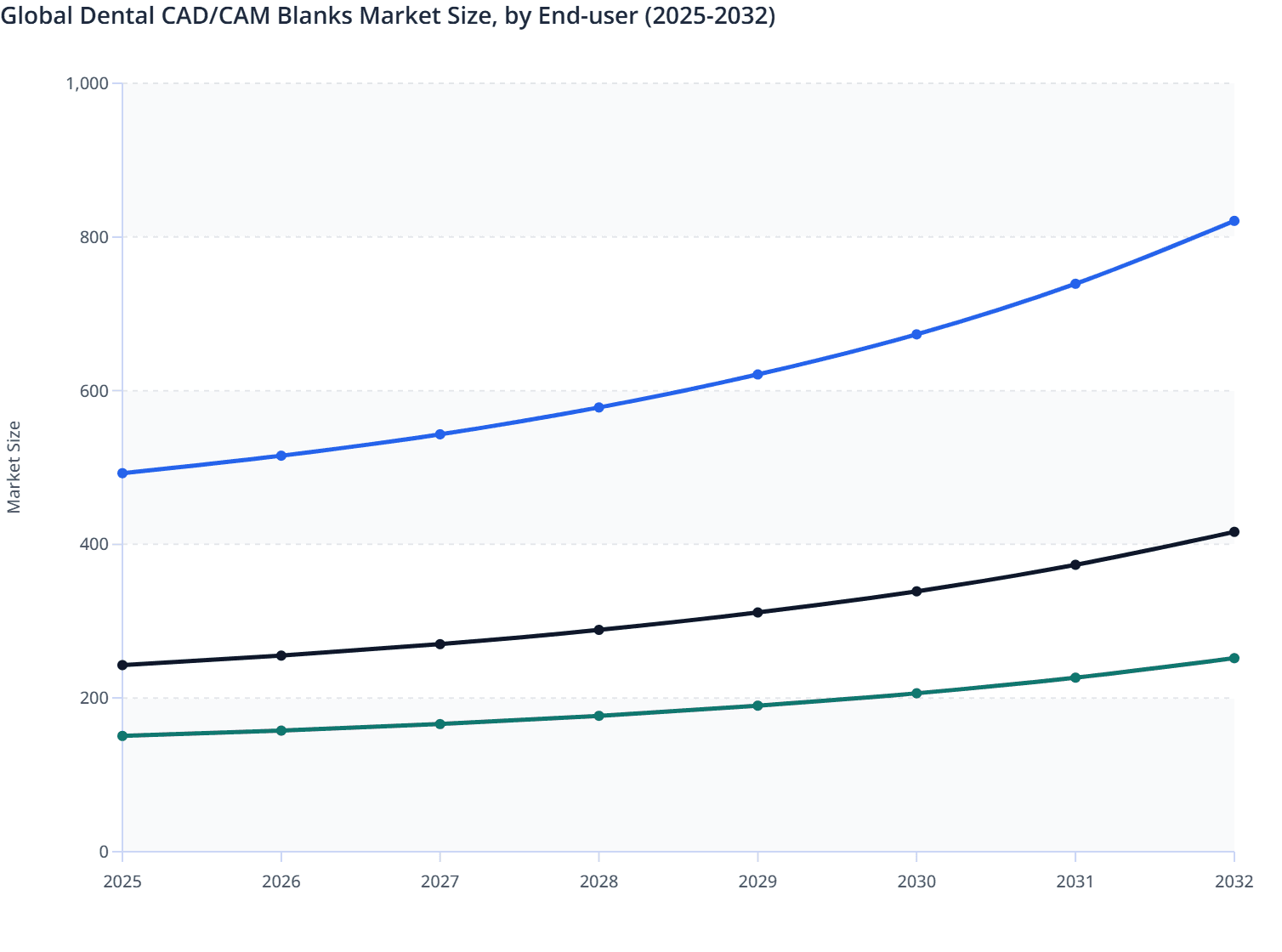Click the chart title about Dental CAD/CAM Blanks
The image size is (1282, 952).
click(388, 15)
